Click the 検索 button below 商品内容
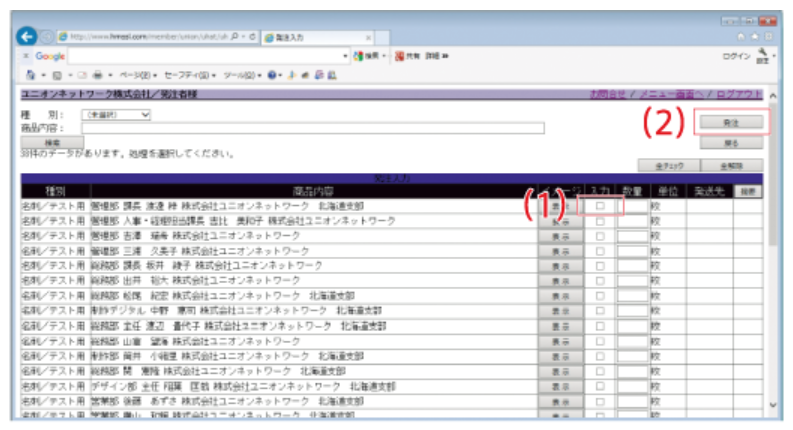 click(x=52, y=143)
